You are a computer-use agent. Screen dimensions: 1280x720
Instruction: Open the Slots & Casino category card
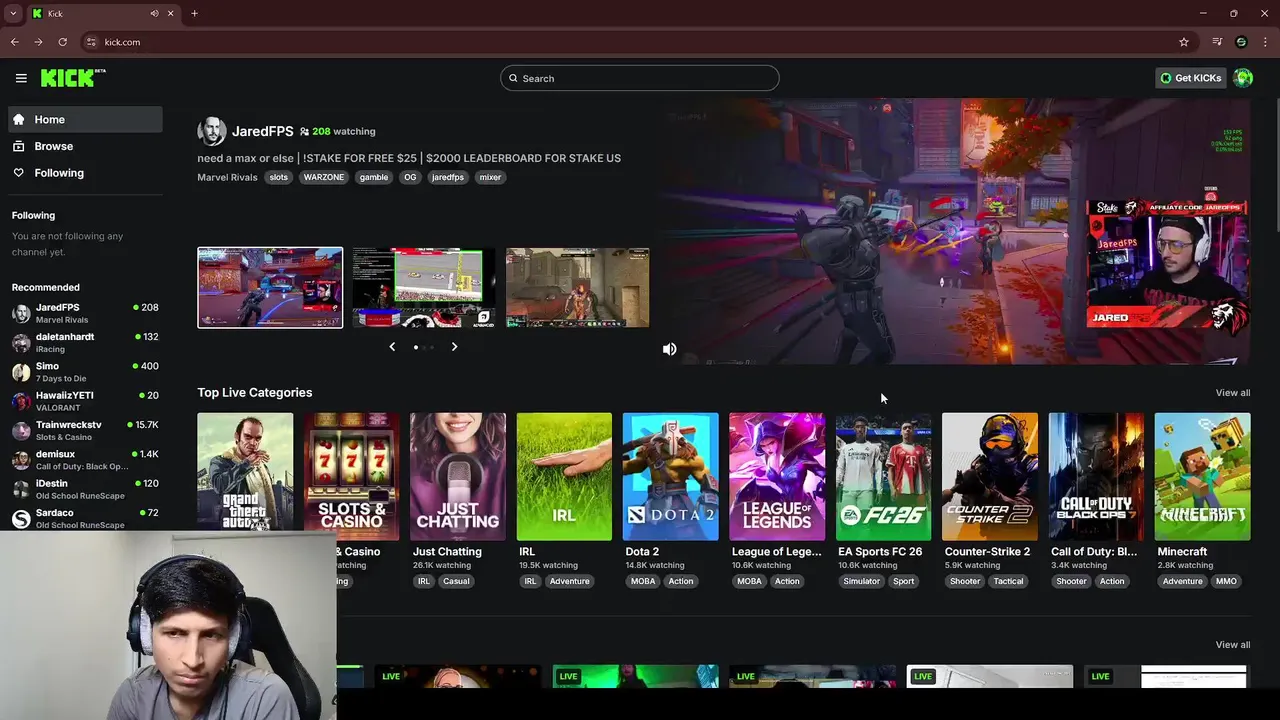point(351,477)
